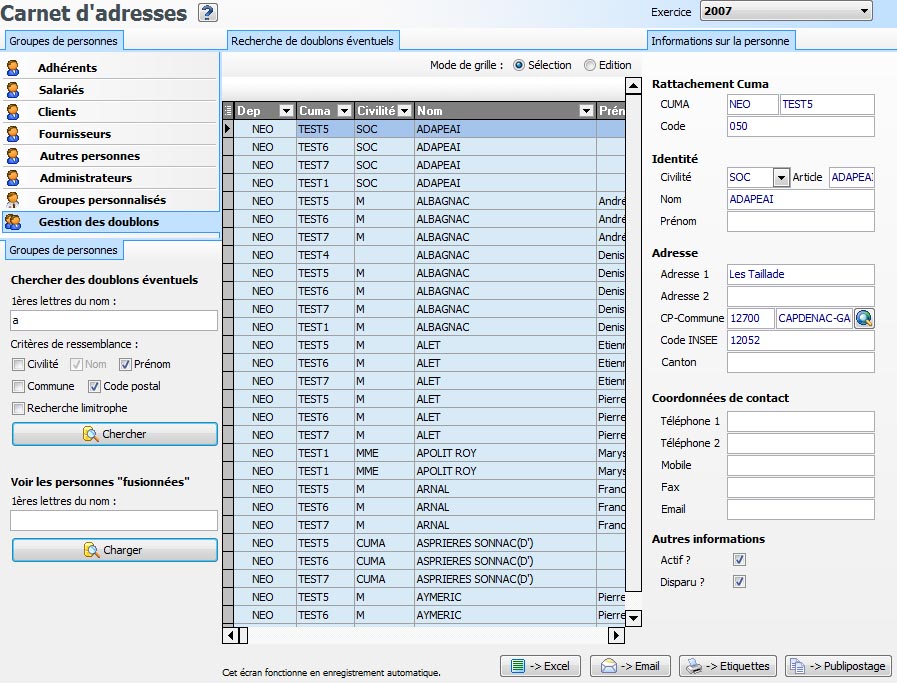This screenshot has width=897, height=683.
Task: Open the help question mark icon
Action: click(x=208, y=13)
